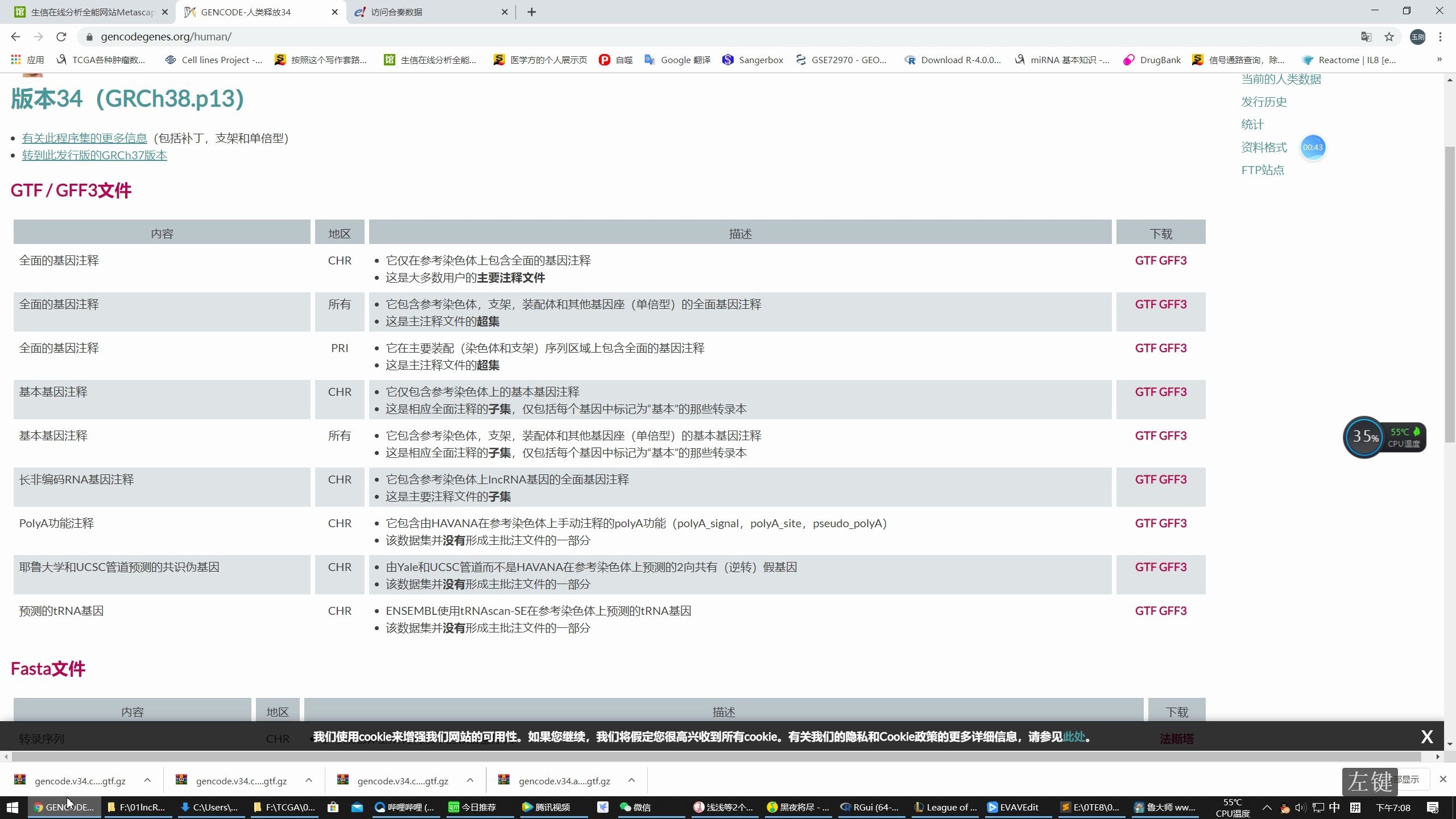This screenshot has width=1456, height=819.
Task: Expand the first gencode.v34.c....gtf.gz download chevron
Action: pyautogui.click(x=147, y=780)
